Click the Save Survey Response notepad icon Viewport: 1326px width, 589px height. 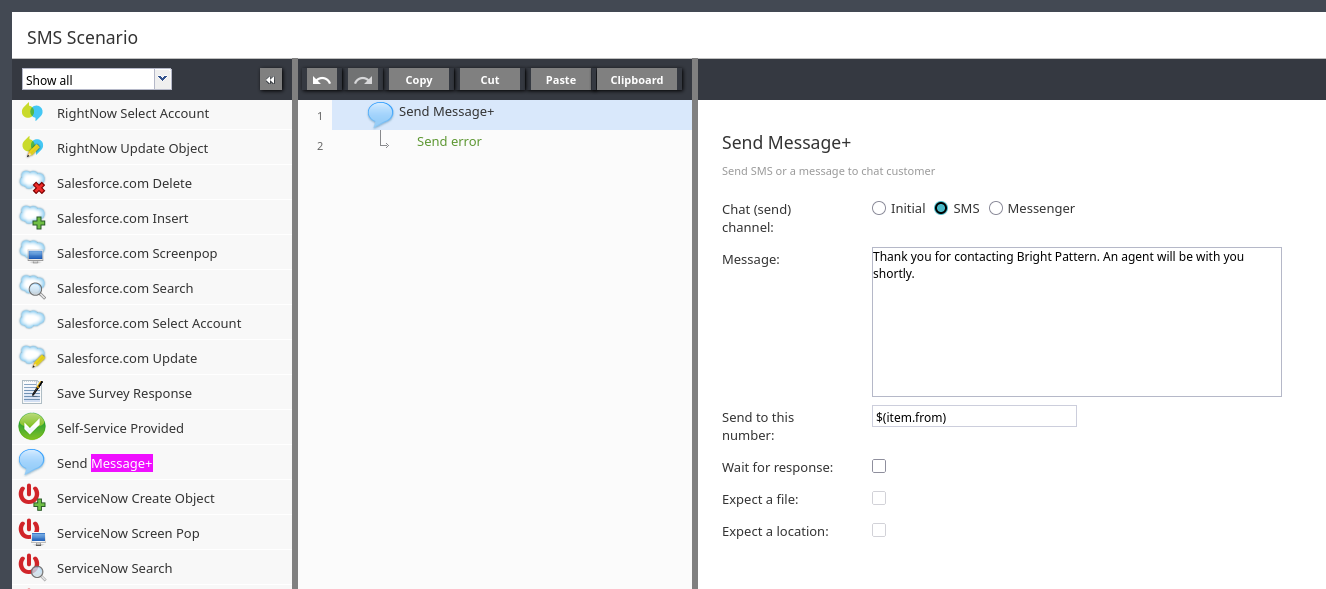pos(32,393)
